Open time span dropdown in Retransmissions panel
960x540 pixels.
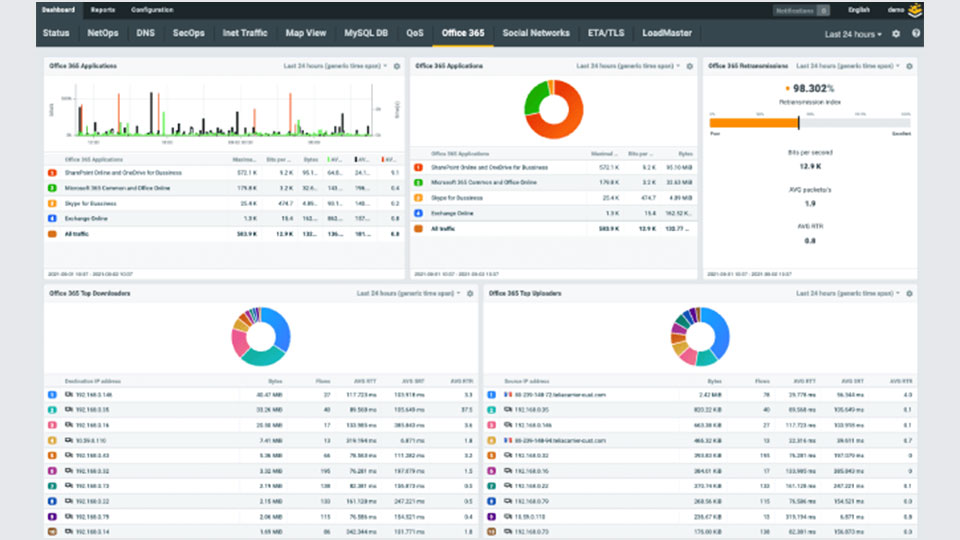[x=848, y=66]
